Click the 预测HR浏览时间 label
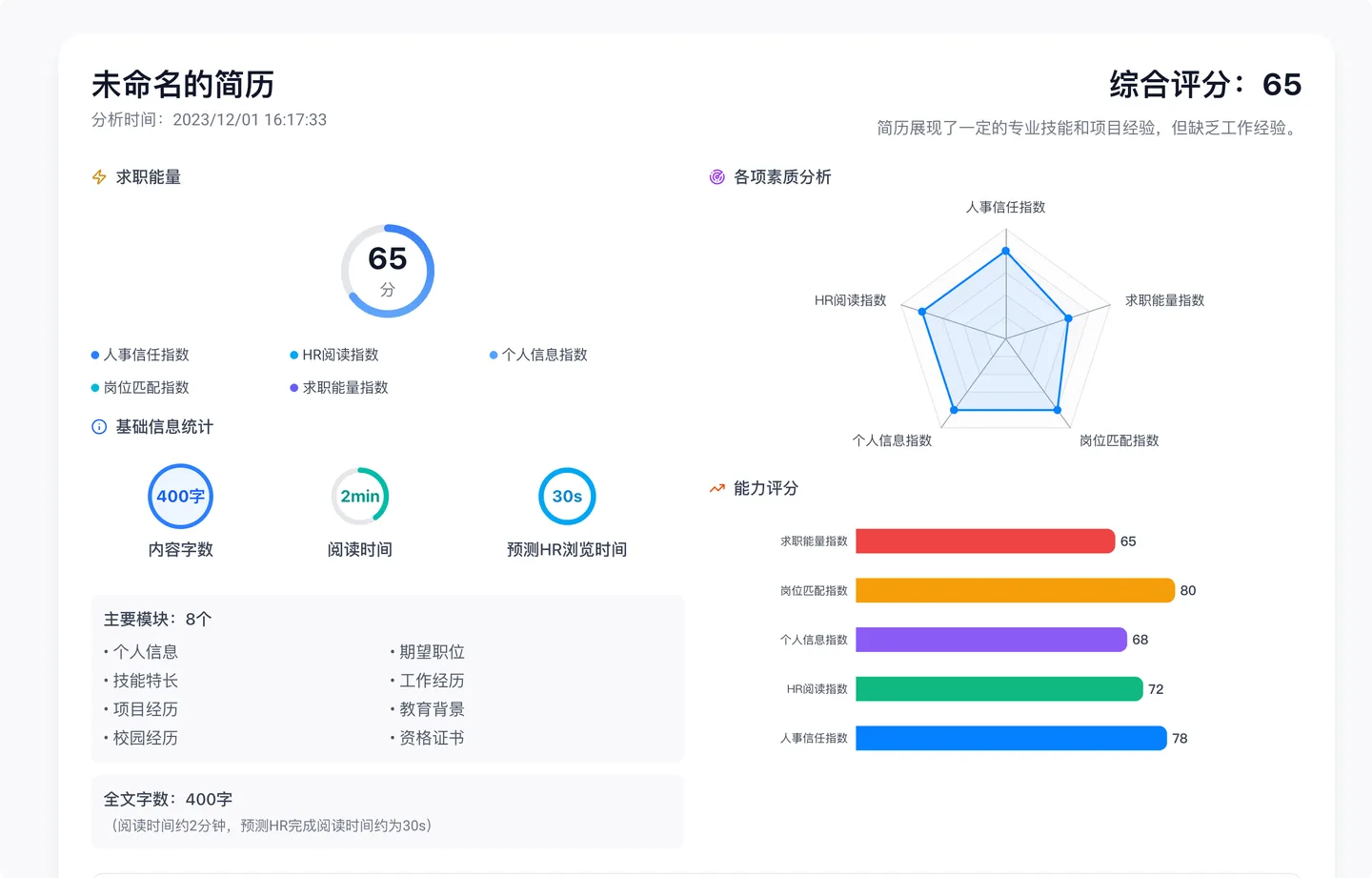The width and height of the screenshot is (1372, 878). pyautogui.click(x=567, y=549)
